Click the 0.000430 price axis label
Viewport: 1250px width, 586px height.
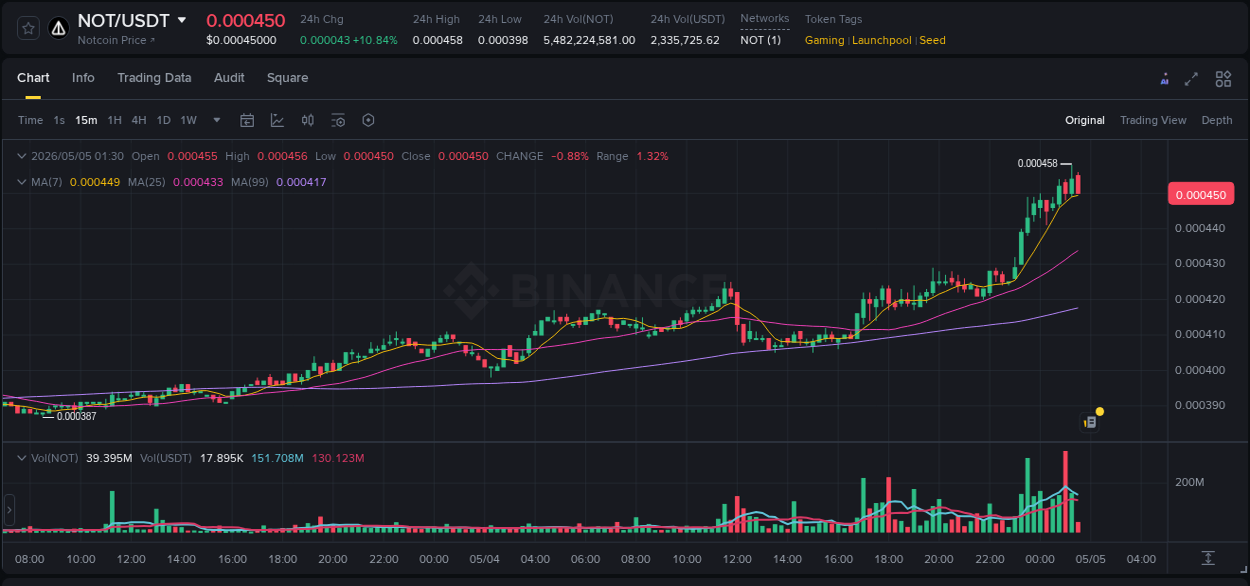[x=1199, y=263]
